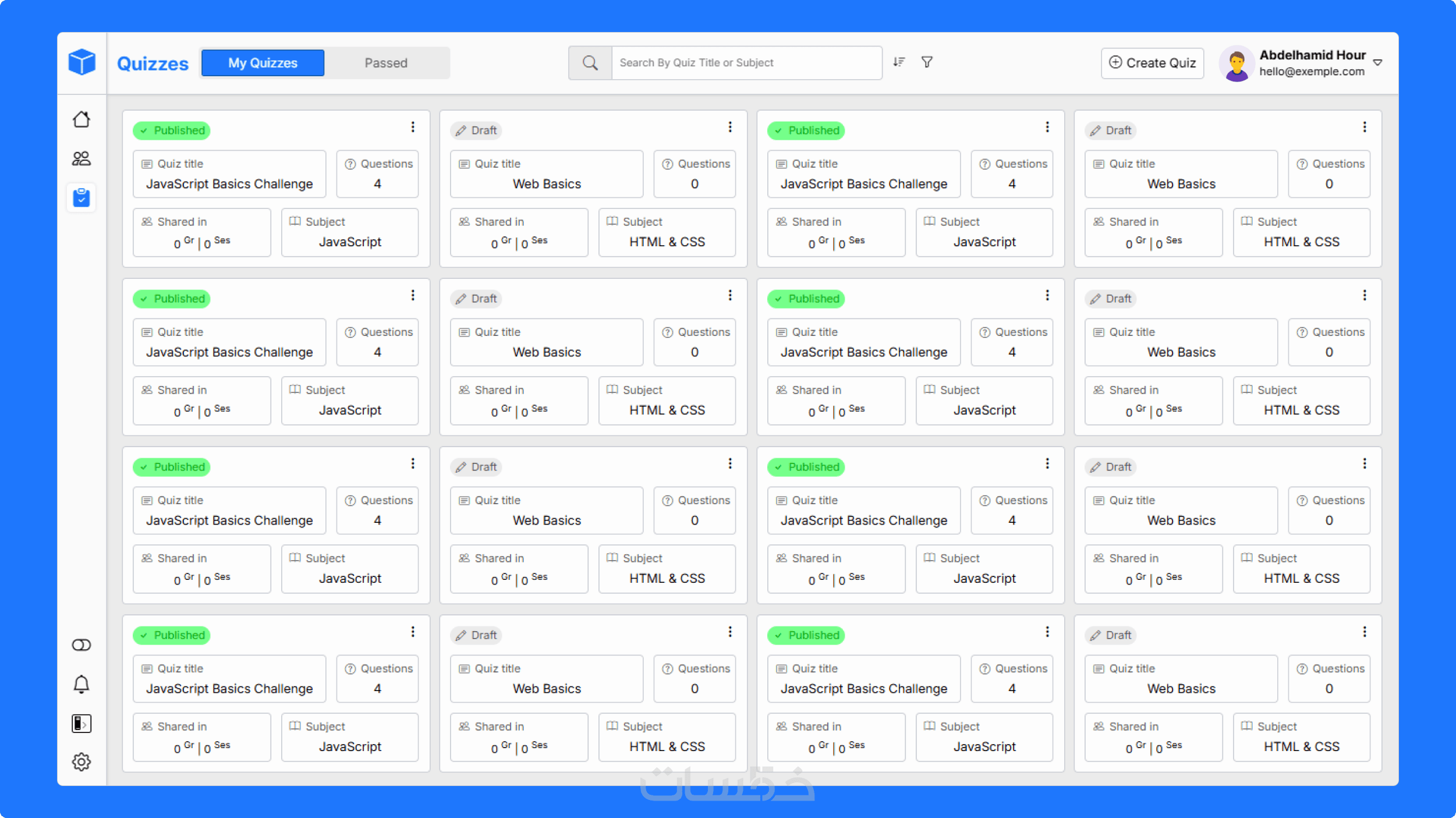Open options menu of first Published quiz card
The image size is (1456, 818).
click(413, 127)
